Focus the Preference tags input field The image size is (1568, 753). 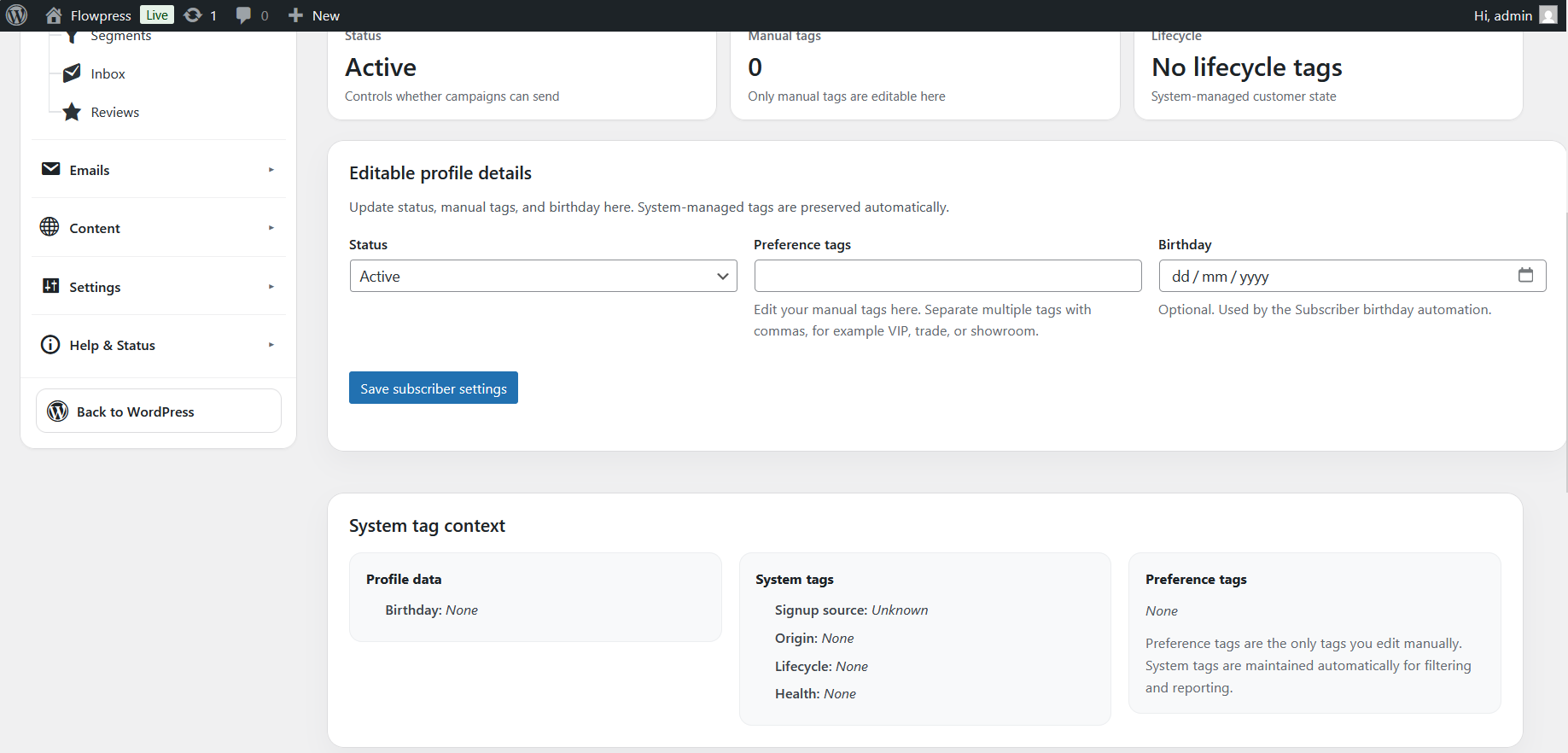(x=947, y=276)
